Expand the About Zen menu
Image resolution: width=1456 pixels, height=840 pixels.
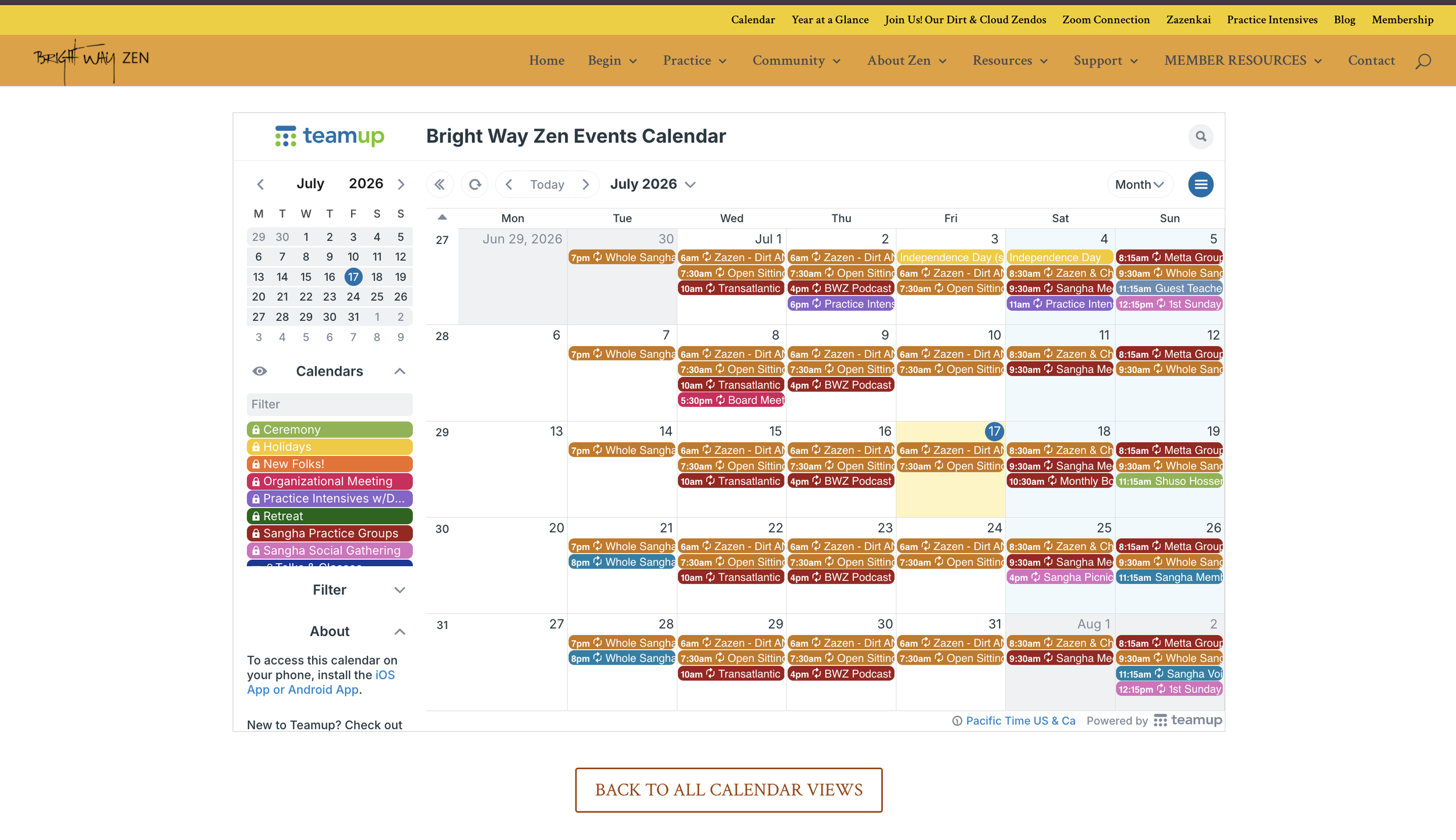[907, 61]
